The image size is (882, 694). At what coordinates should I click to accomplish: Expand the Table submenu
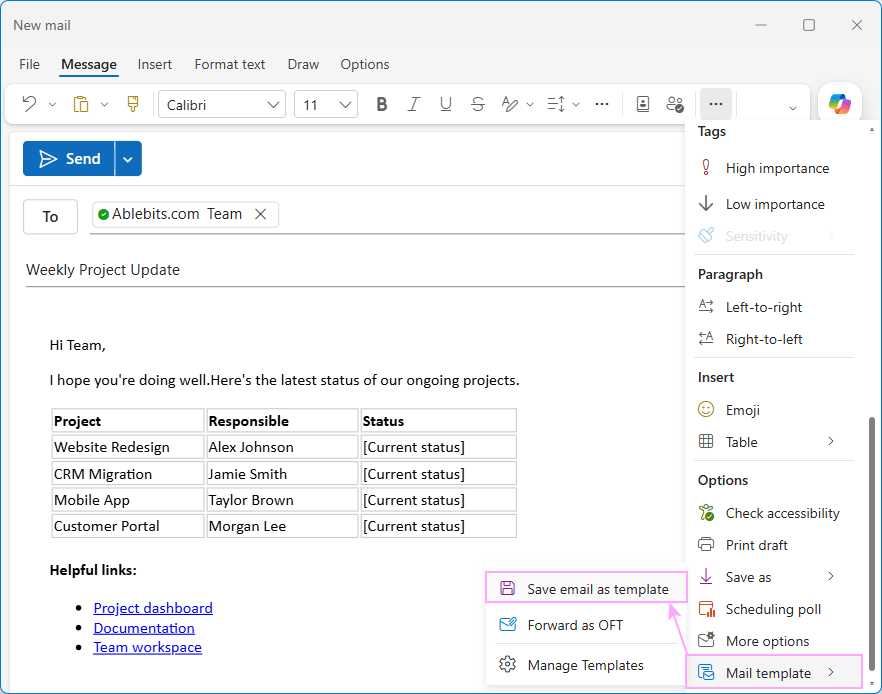tap(831, 441)
